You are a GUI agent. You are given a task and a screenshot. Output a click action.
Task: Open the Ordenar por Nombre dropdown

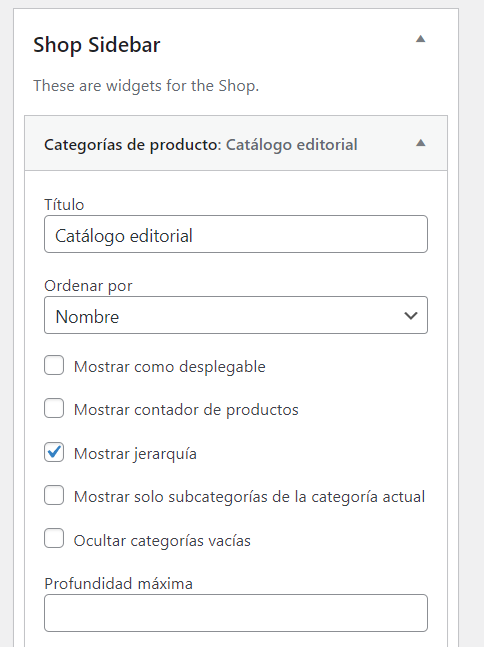236,315
